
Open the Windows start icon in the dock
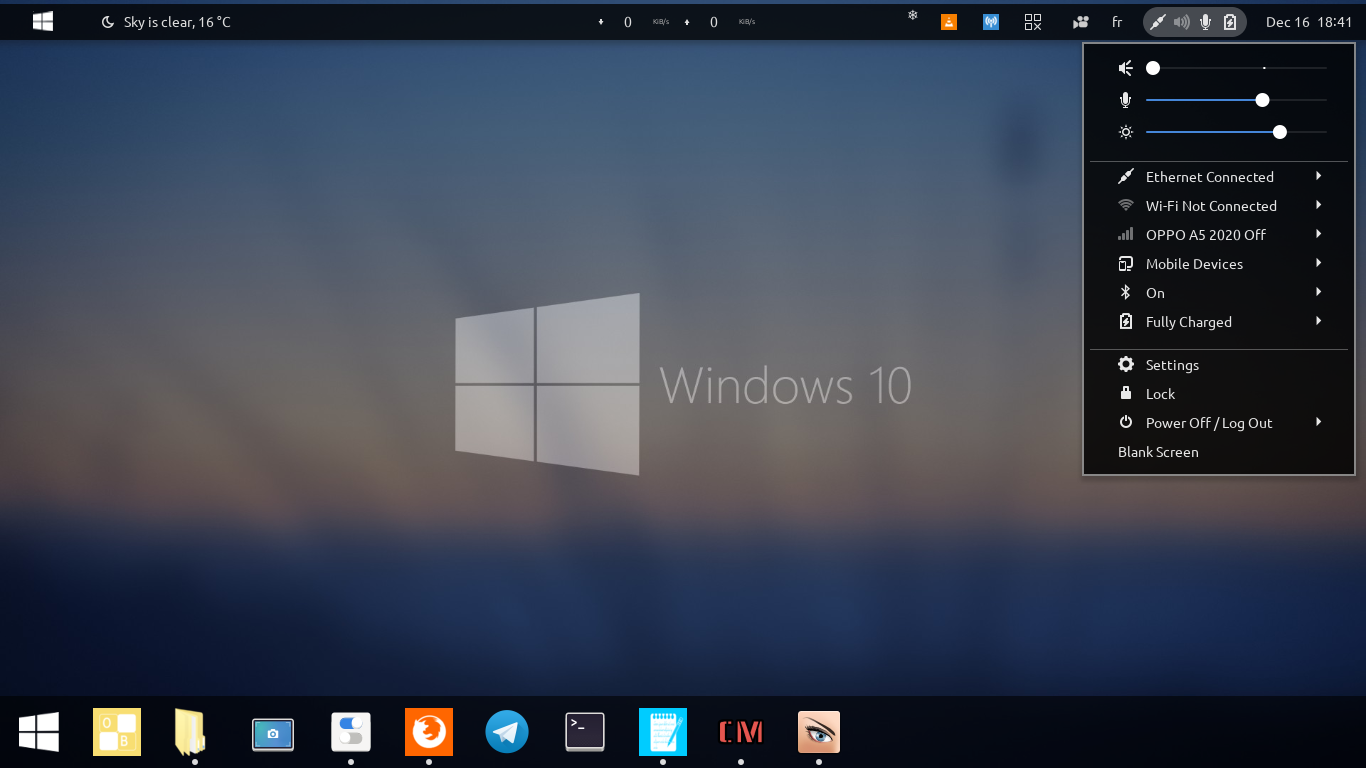pyautogui.click(x=39, y=732)
